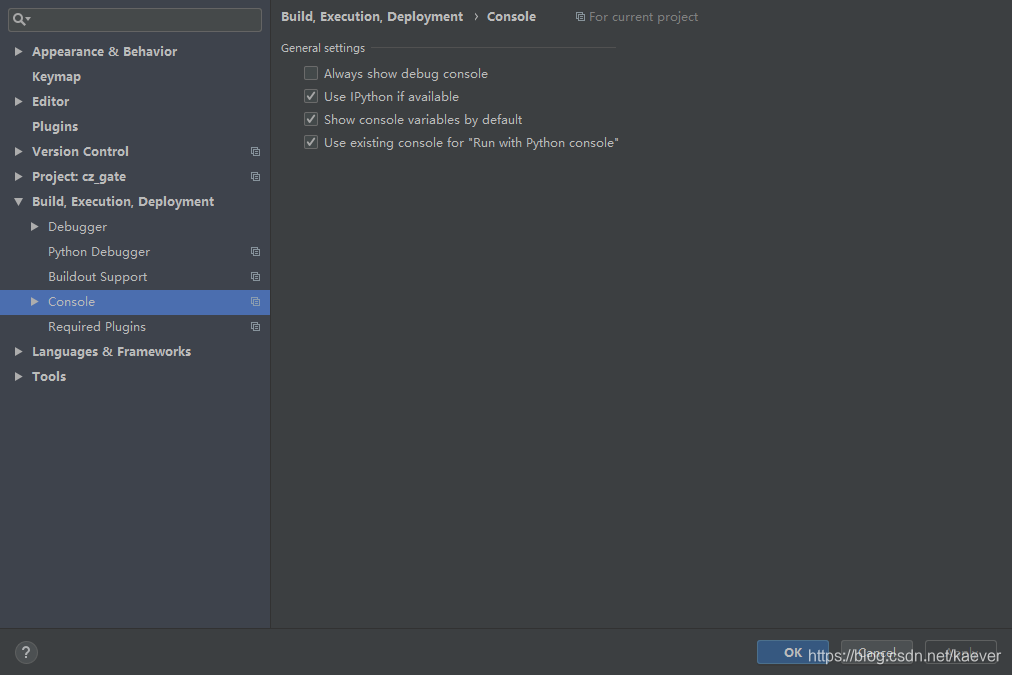Viewport: 1012px width, 675px height.
Task: Toggle Use existing console for Run with Python console
Action: coord(311,143)
